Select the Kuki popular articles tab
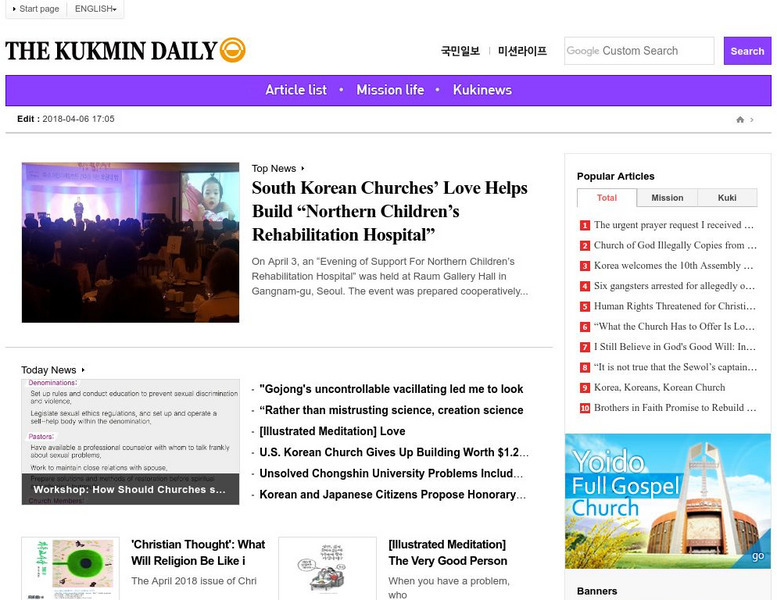777x600 pixels. tap(727, 198)
